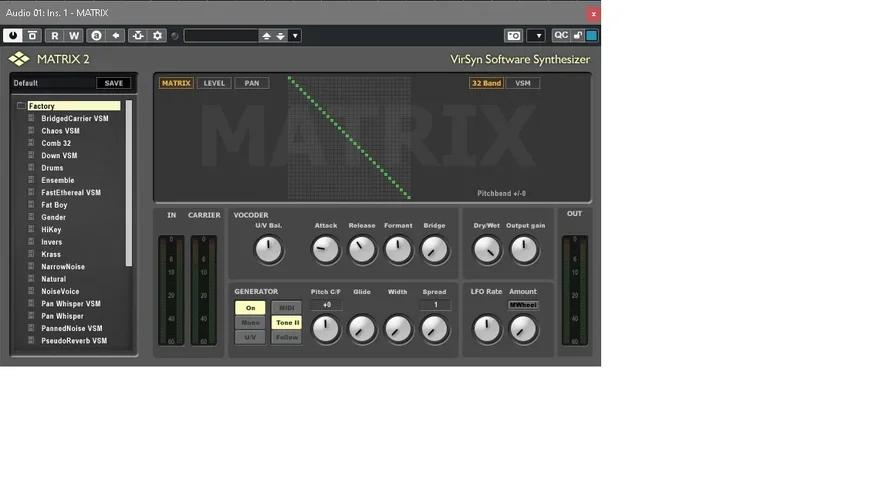Click the Formant knob
The width and height of the screenshot is (889, 500).
tap(398, 250)
